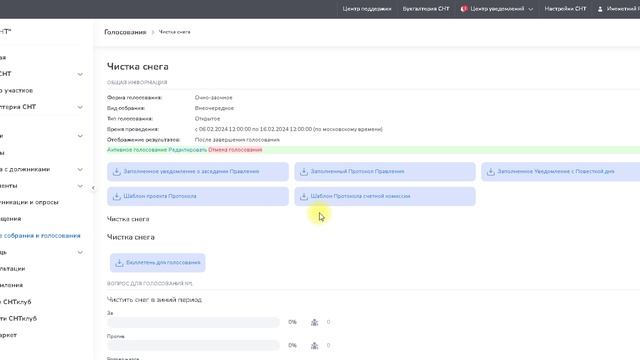Open Реестр участков in the sidebar
Screen dimensions: 640x360
[16, 91]
